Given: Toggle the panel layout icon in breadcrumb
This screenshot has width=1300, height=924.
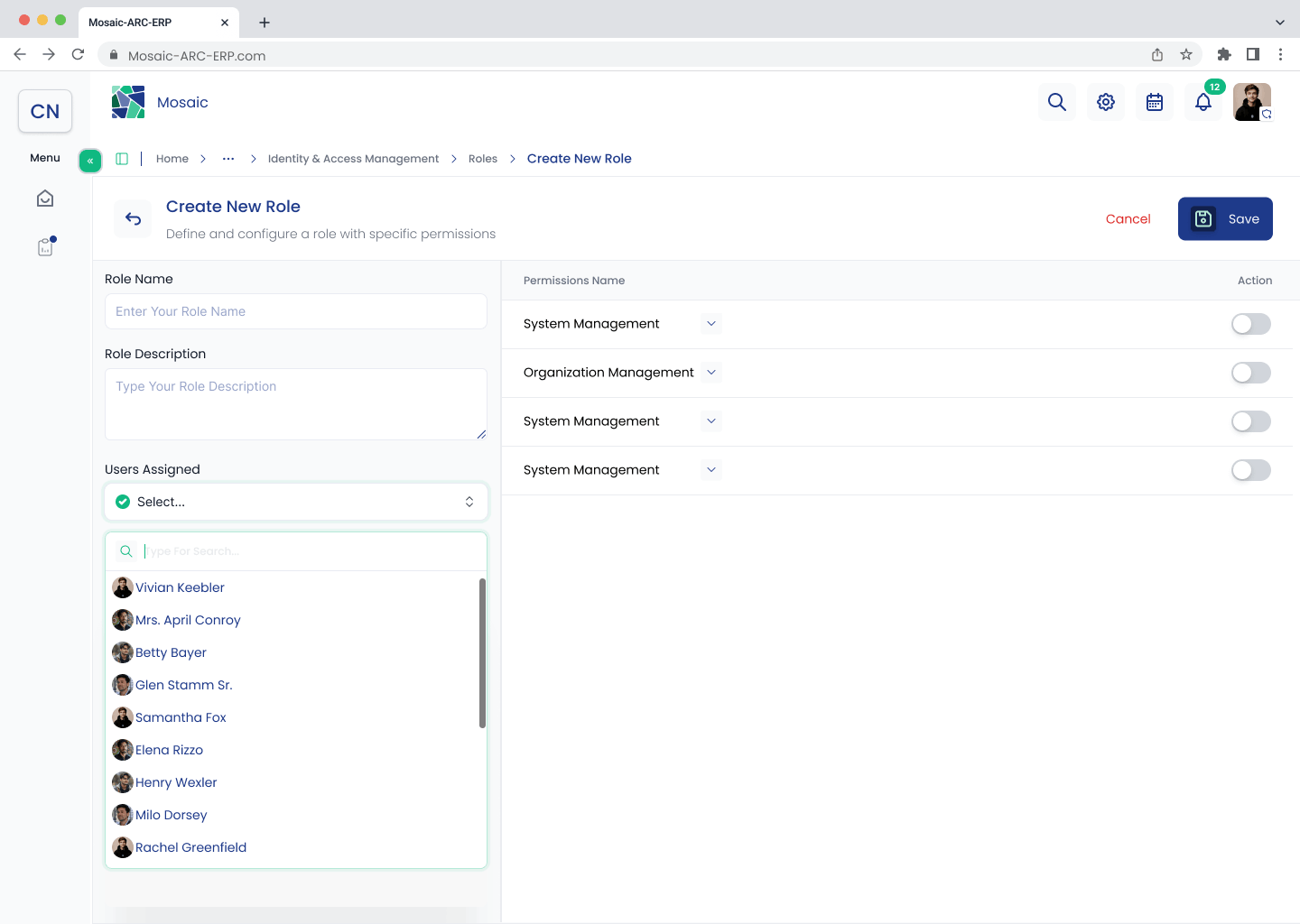Looking at the screenshot, I should coord(122,159).
